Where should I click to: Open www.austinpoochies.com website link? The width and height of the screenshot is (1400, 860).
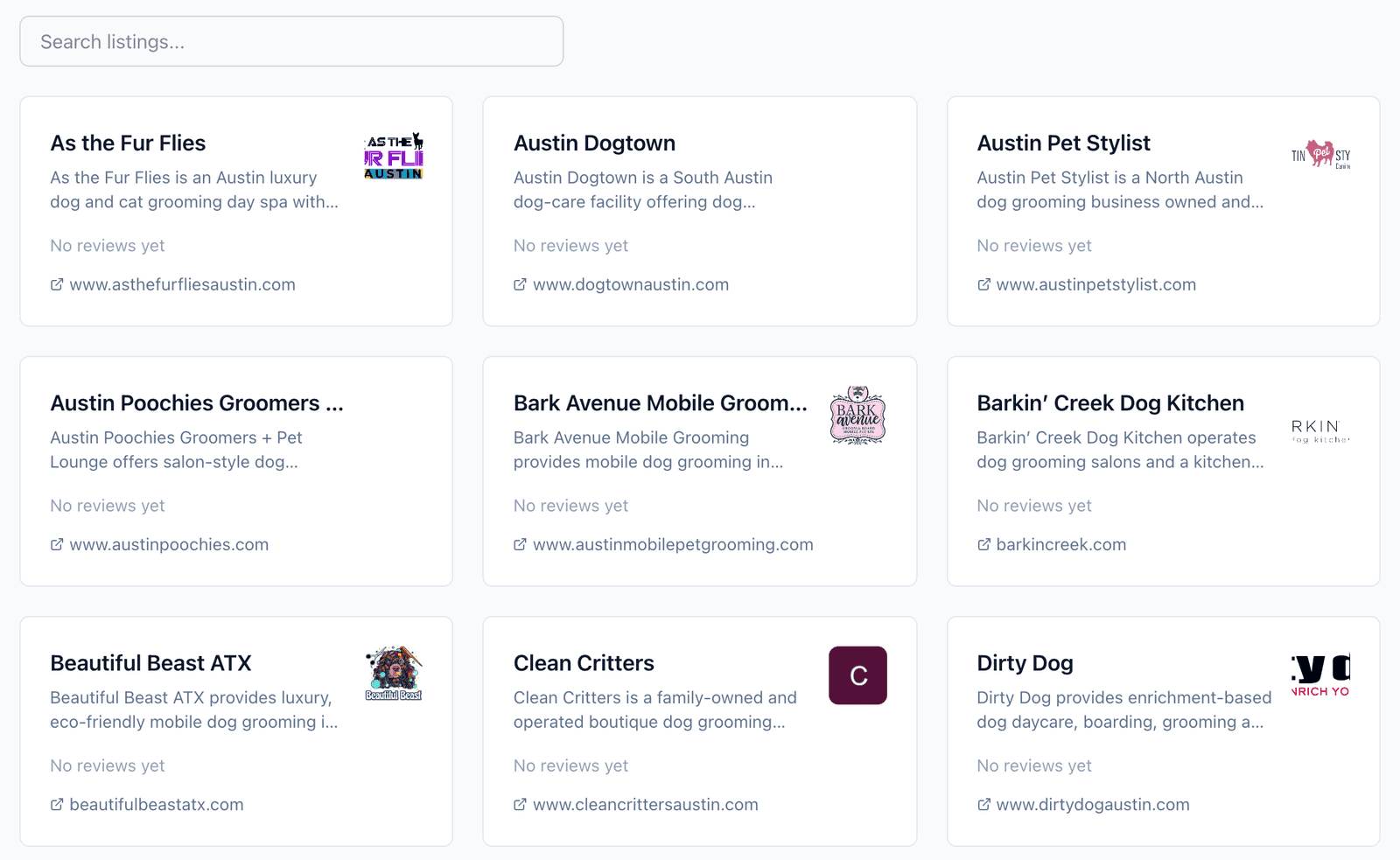pyautogui.click(x=169, y=544)
